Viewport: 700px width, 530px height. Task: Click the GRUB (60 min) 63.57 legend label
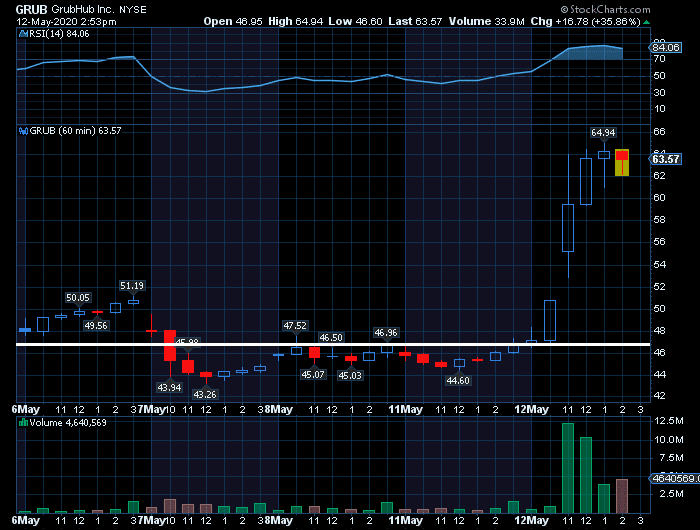pos(75,131)
